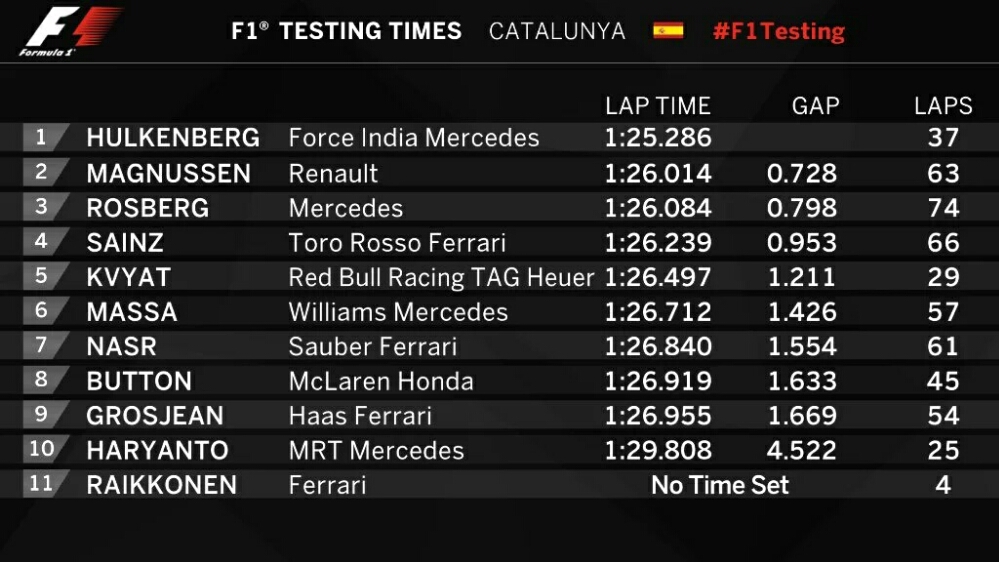Viewport: 999px width, 562px height.
Task: Click the Catalunya circuit label
Action: tap(557, 31)
